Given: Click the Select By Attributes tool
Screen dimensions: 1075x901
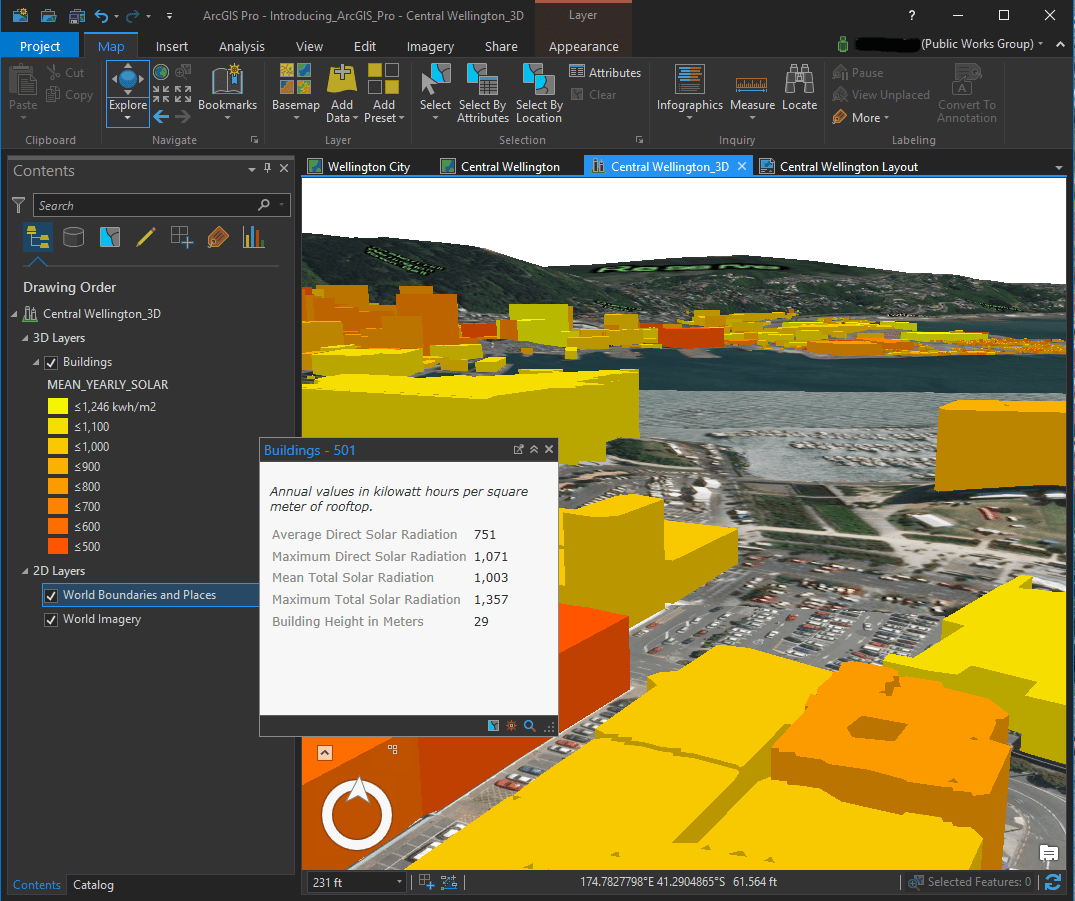Looking at the screenshot, I should [482, 92].
